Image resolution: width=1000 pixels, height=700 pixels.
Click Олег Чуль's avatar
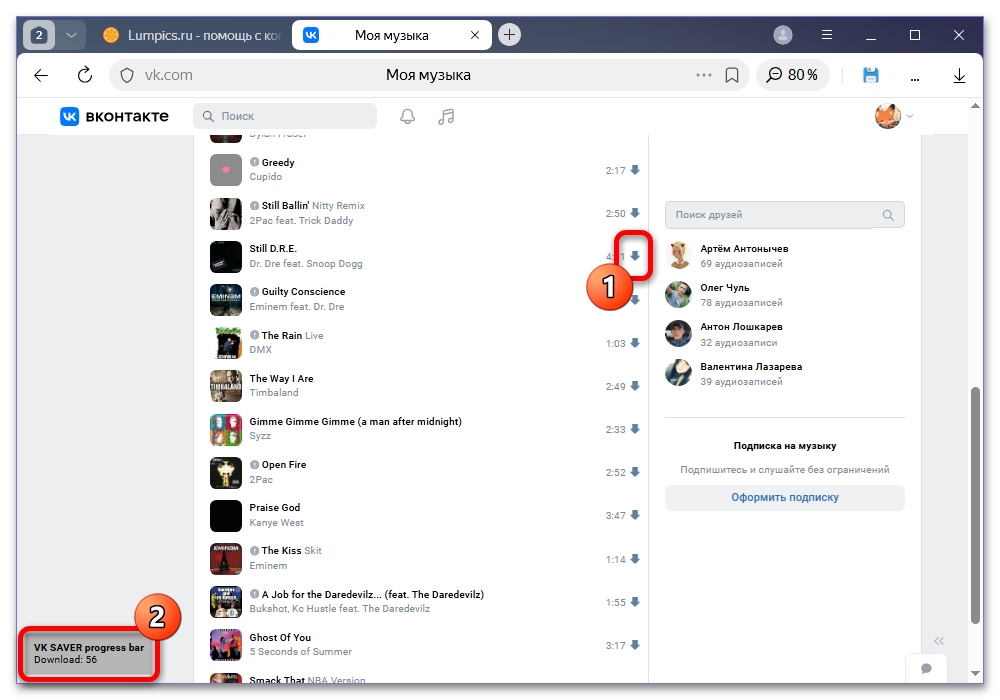tap(678, 295)
